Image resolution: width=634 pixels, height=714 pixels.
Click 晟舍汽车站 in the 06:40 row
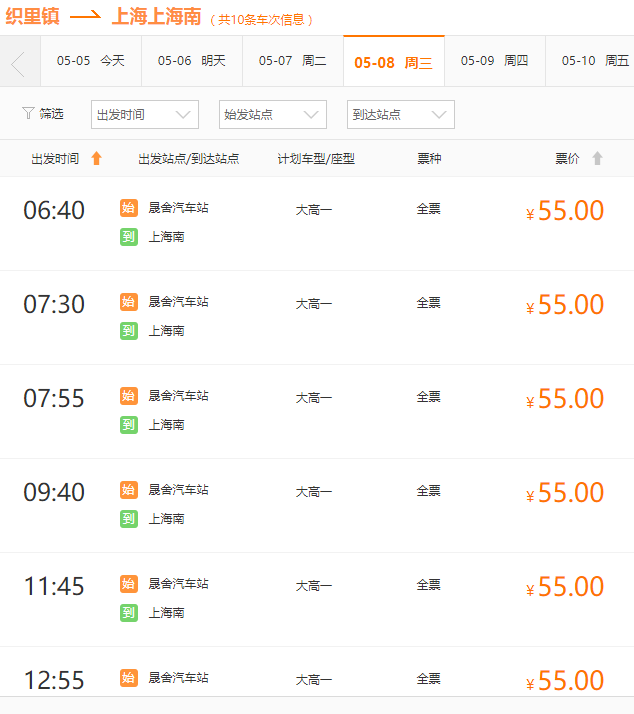[179, 208]
